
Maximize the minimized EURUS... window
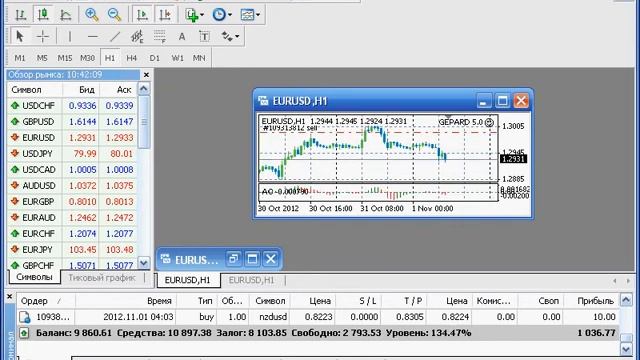252,259
